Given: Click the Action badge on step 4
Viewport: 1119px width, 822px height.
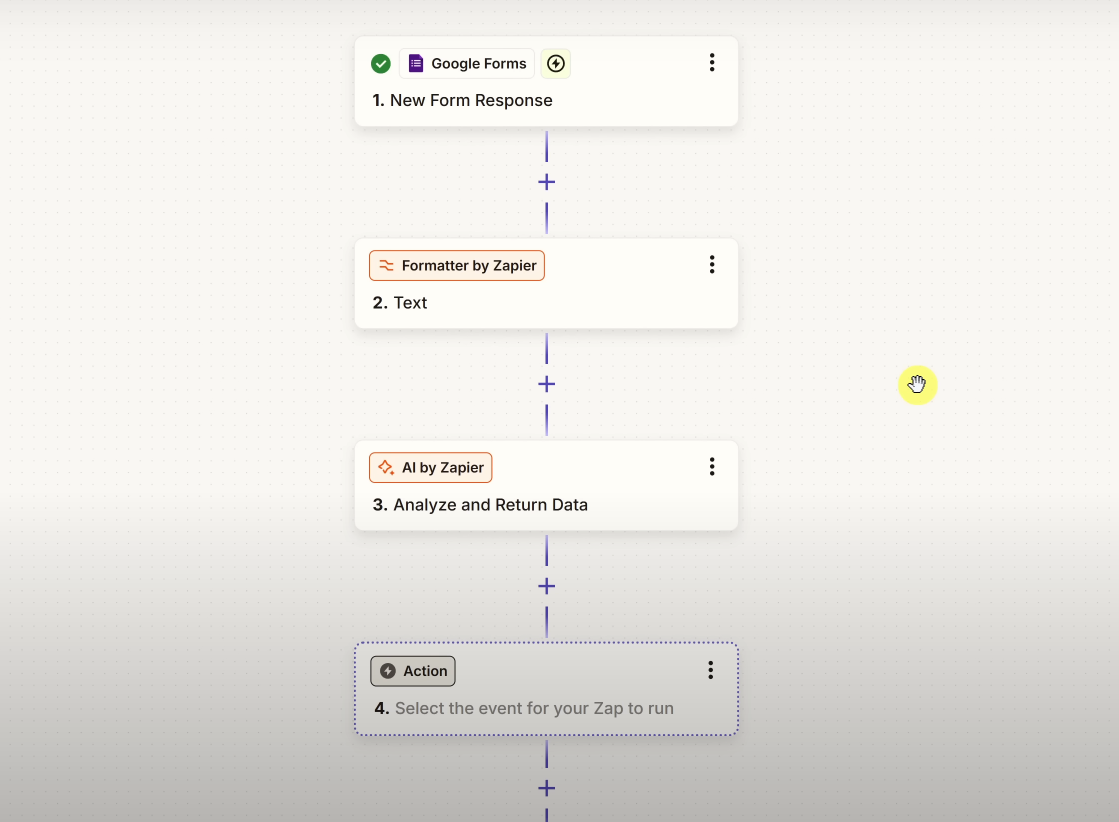Looking at the screenshot, I should click(412, 671).
